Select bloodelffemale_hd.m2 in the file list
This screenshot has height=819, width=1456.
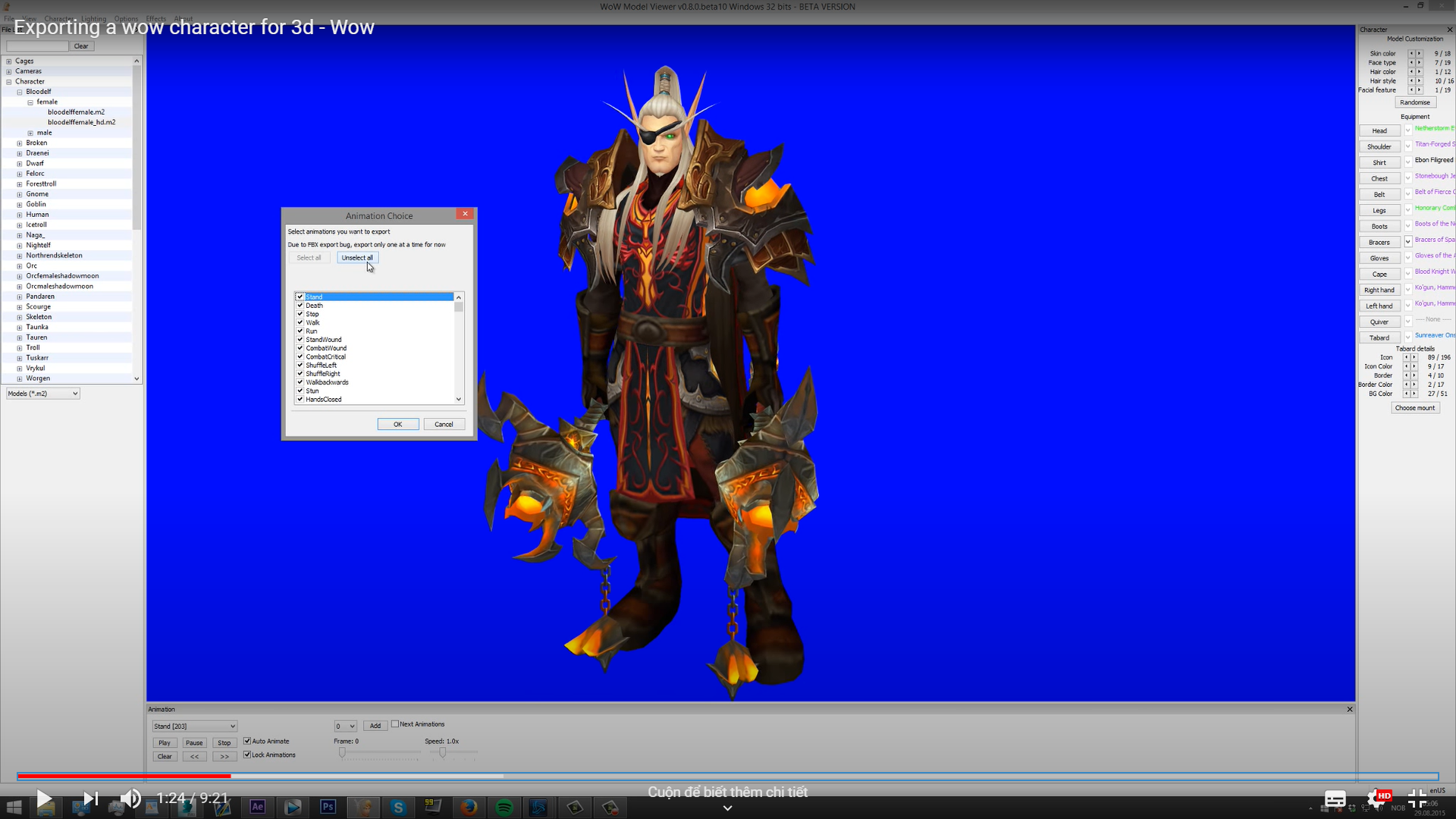click(x=81, y=121)
